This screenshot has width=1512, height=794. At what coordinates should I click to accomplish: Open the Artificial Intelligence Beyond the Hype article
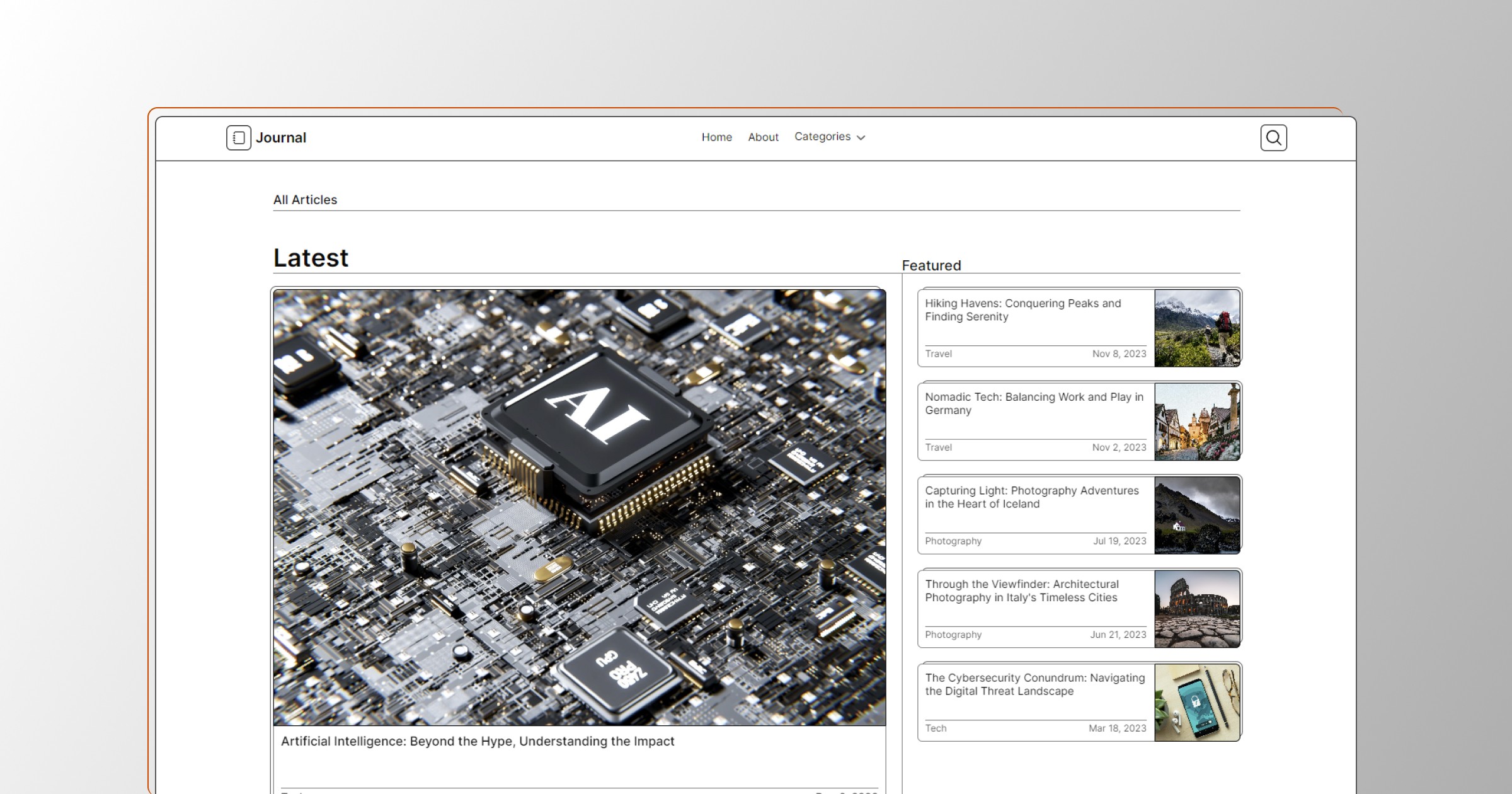point(477,741)
